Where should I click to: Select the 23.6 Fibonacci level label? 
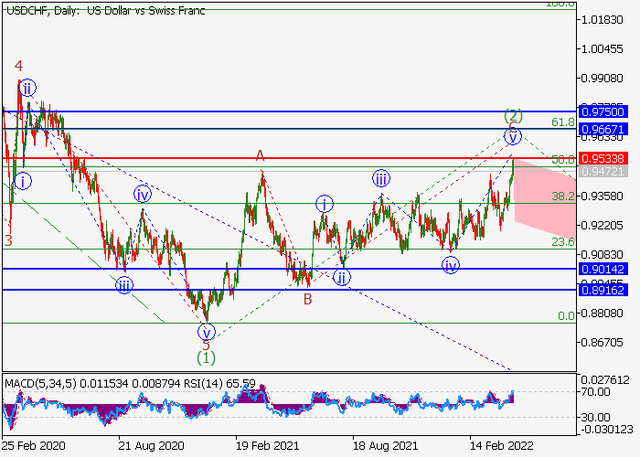563,242
